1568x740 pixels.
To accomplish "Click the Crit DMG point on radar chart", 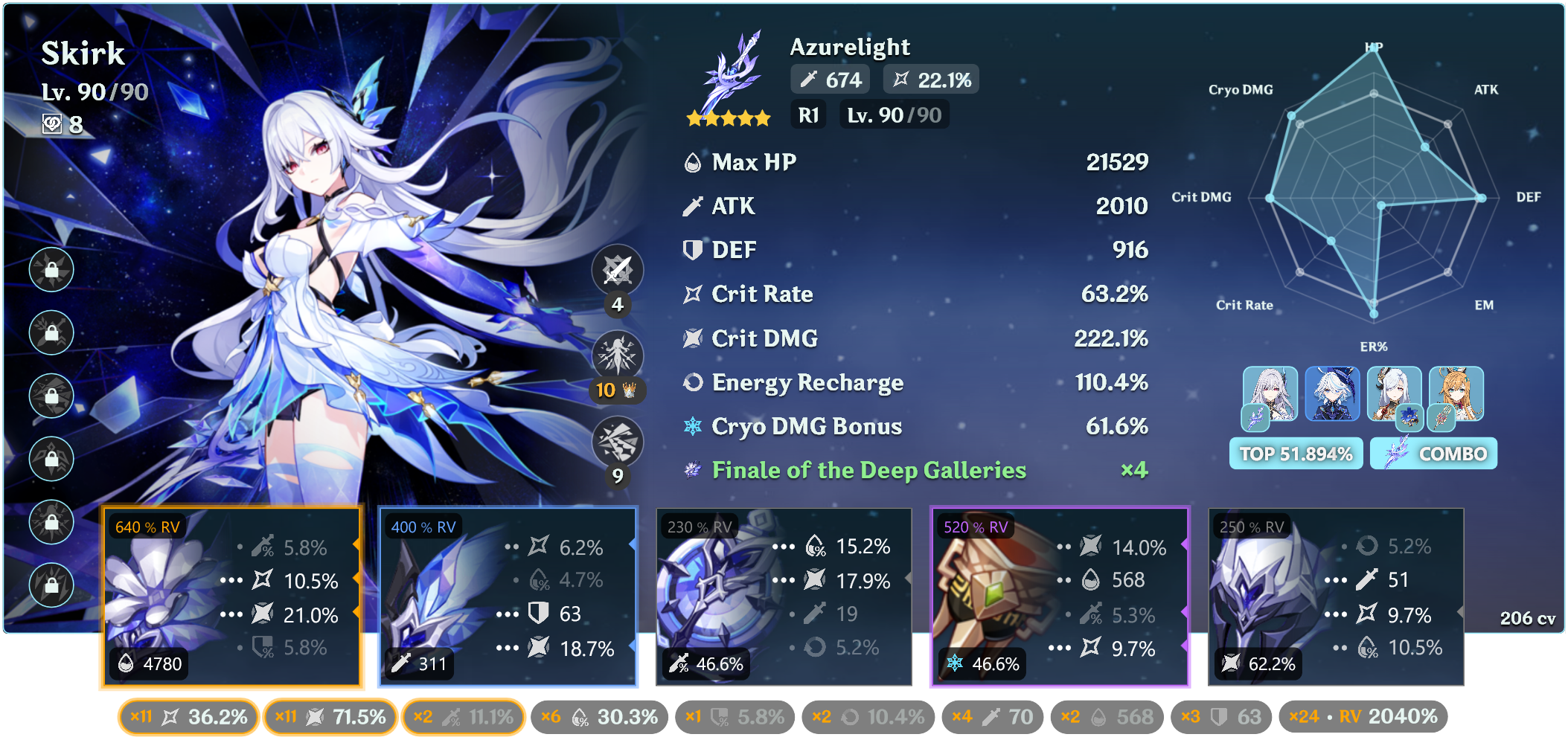I will point(1270,198).
